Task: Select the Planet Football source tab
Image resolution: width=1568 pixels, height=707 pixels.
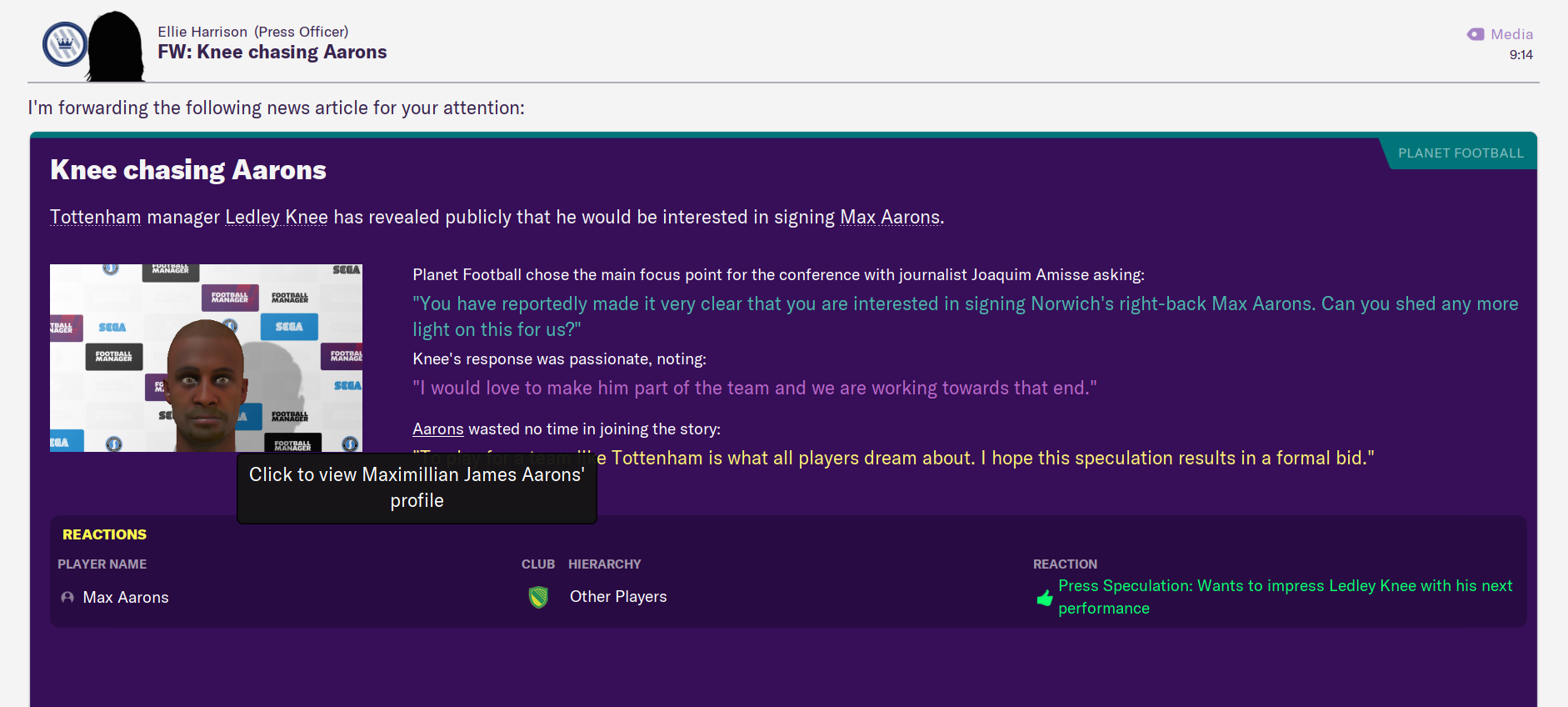Action: click(x=1460, y=153)
